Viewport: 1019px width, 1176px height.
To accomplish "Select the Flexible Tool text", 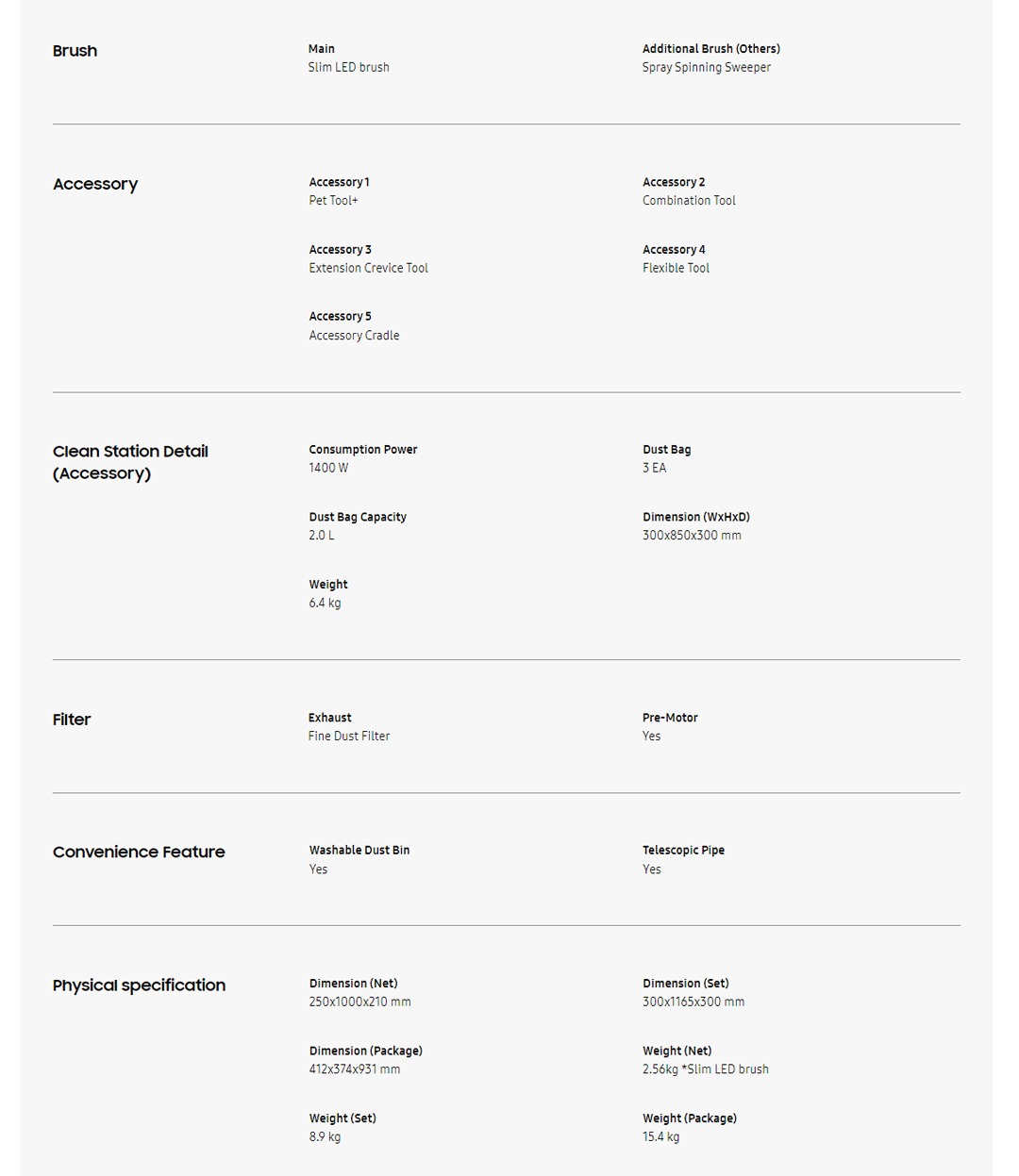I will [676, 268].
